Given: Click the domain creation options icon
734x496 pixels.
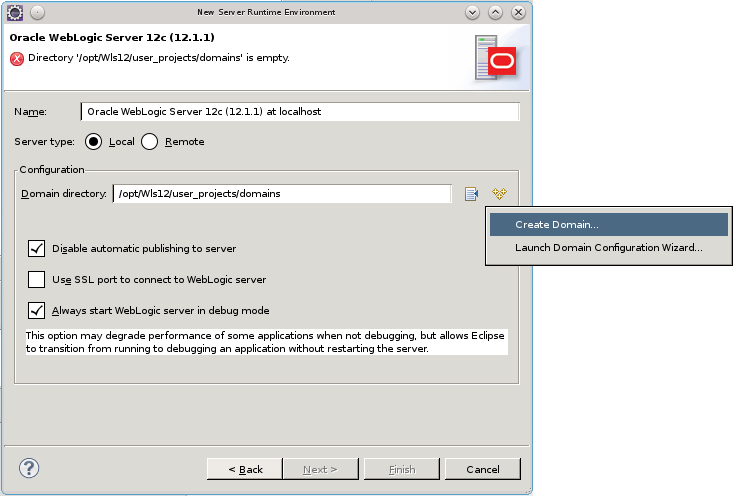Looking at the screenshot, I should click(499, 193).
